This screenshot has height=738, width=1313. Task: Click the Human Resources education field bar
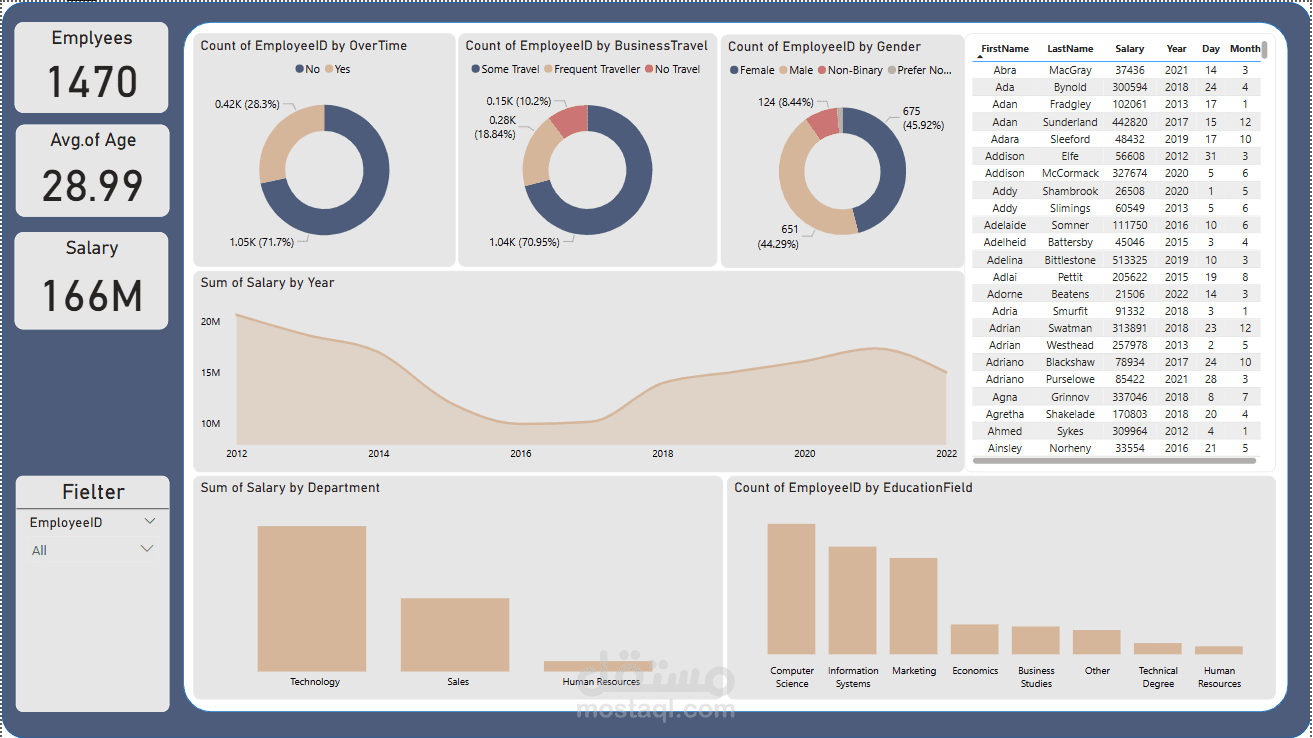[1218, 650]
